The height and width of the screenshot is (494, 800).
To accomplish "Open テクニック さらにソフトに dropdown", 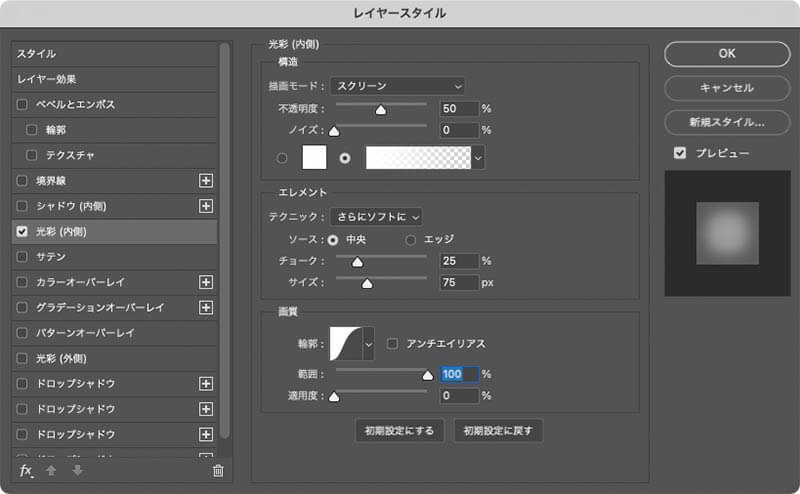I will click(x=376, y=217).
